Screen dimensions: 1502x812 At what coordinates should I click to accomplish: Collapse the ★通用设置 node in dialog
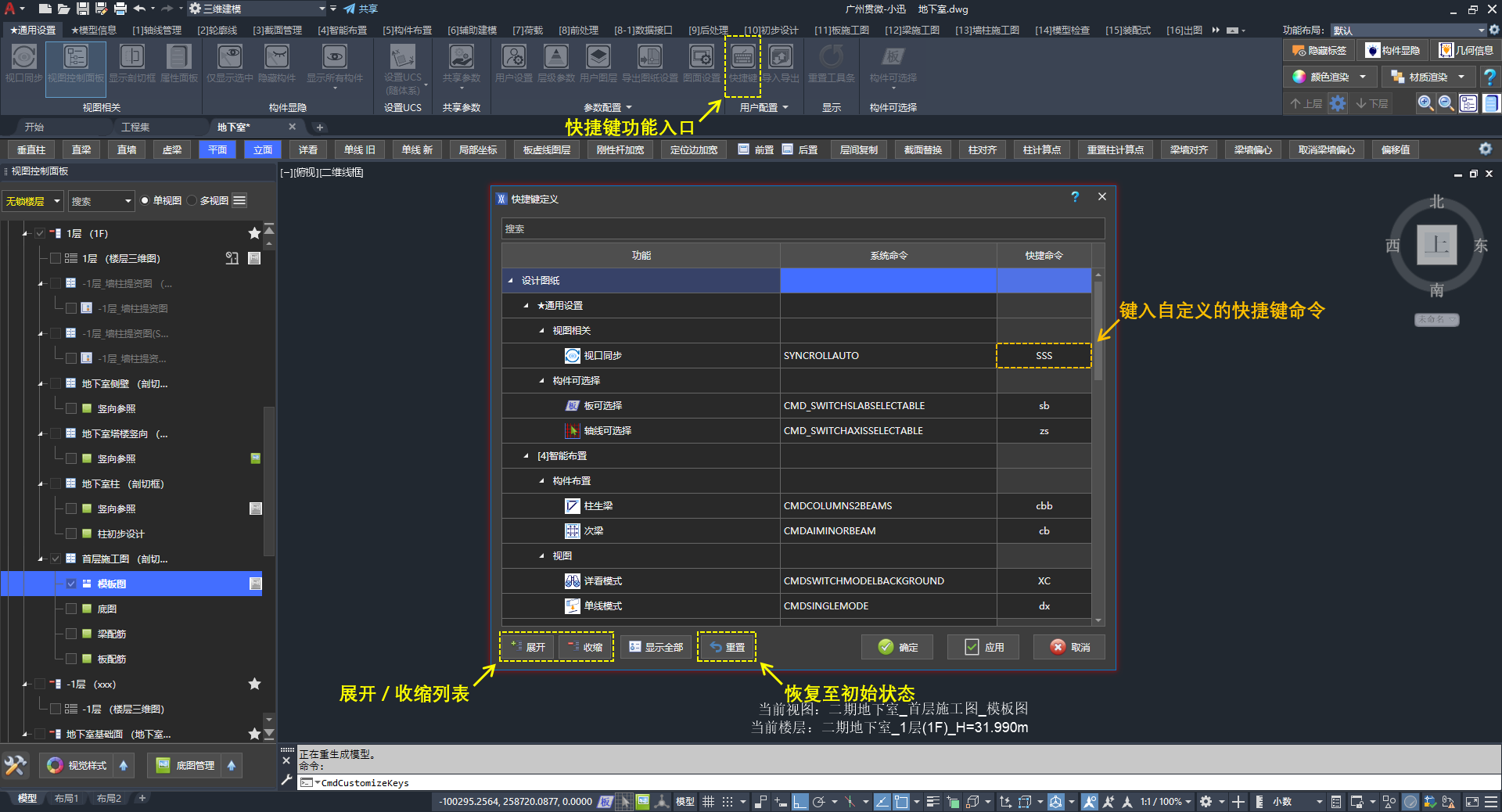[x=526, y=306]
